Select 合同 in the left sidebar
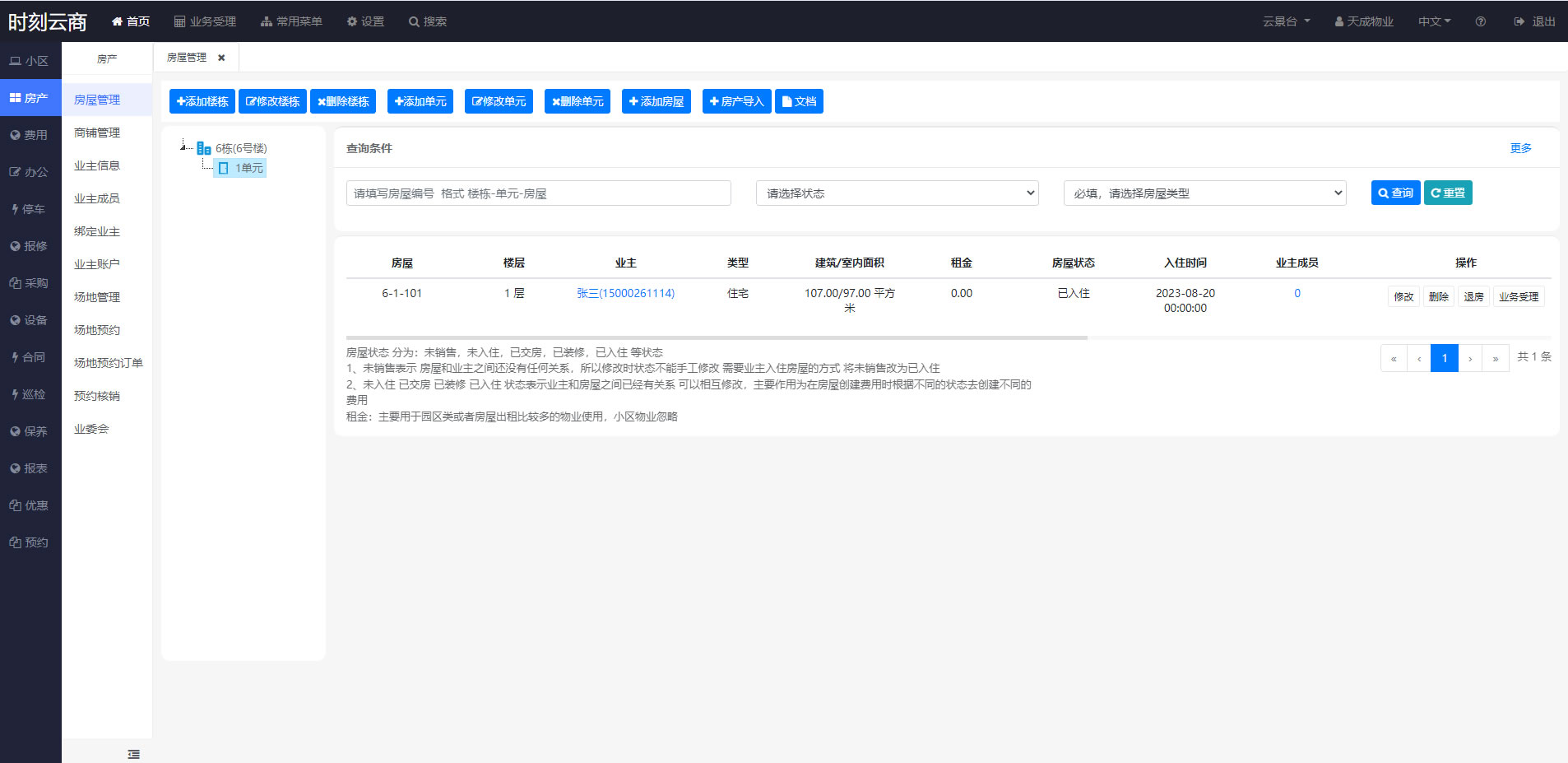Viewport: 1568px width, 763px height. [x=30, y=357]
